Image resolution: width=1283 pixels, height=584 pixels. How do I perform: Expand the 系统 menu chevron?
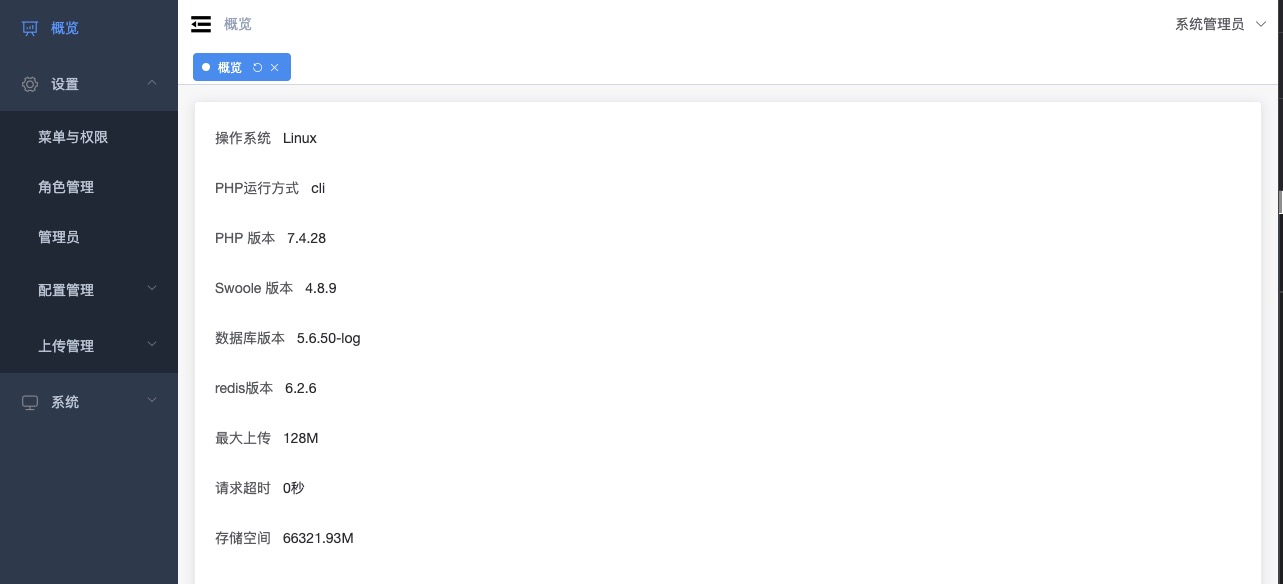click(152, 401)
